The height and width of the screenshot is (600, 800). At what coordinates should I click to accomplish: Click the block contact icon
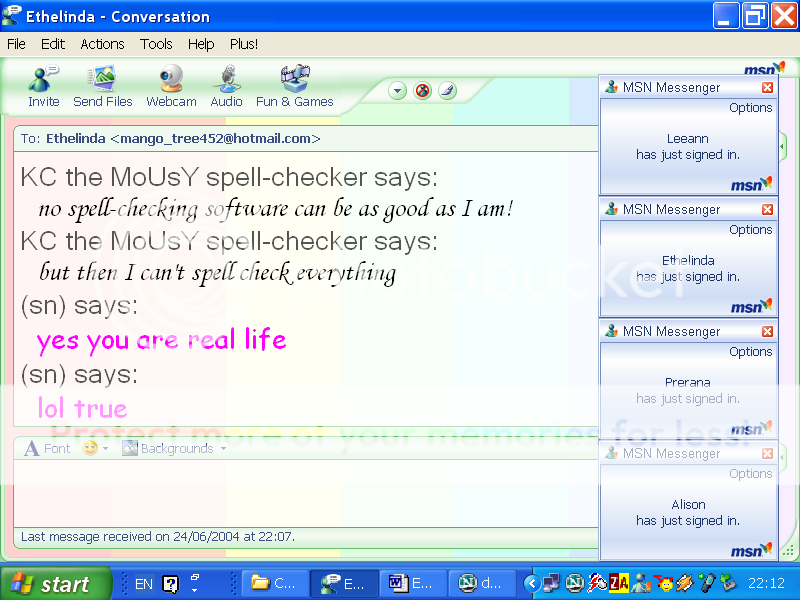point(423,91)
